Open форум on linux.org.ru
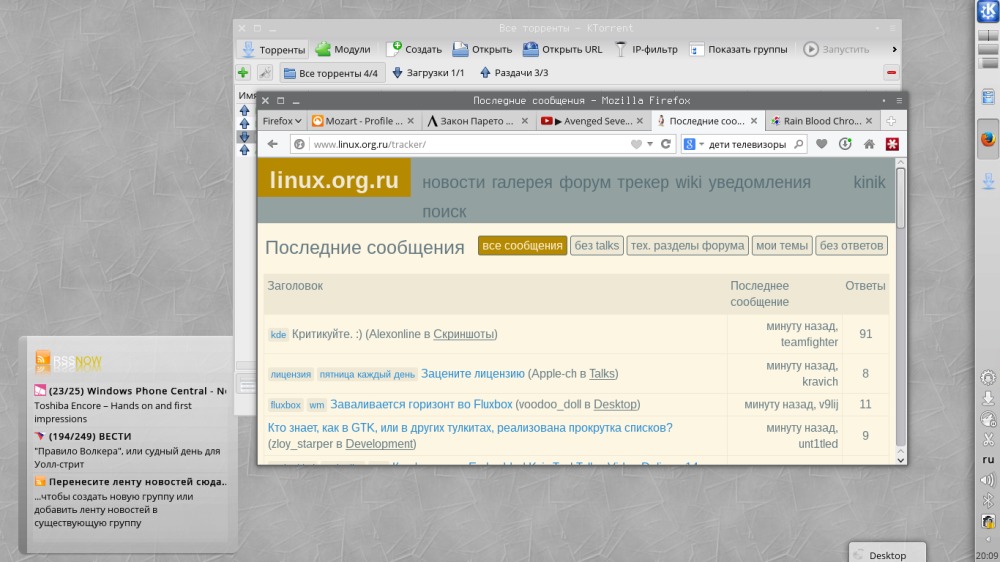This screenshot has height=562, width=1000. [585, 182]
